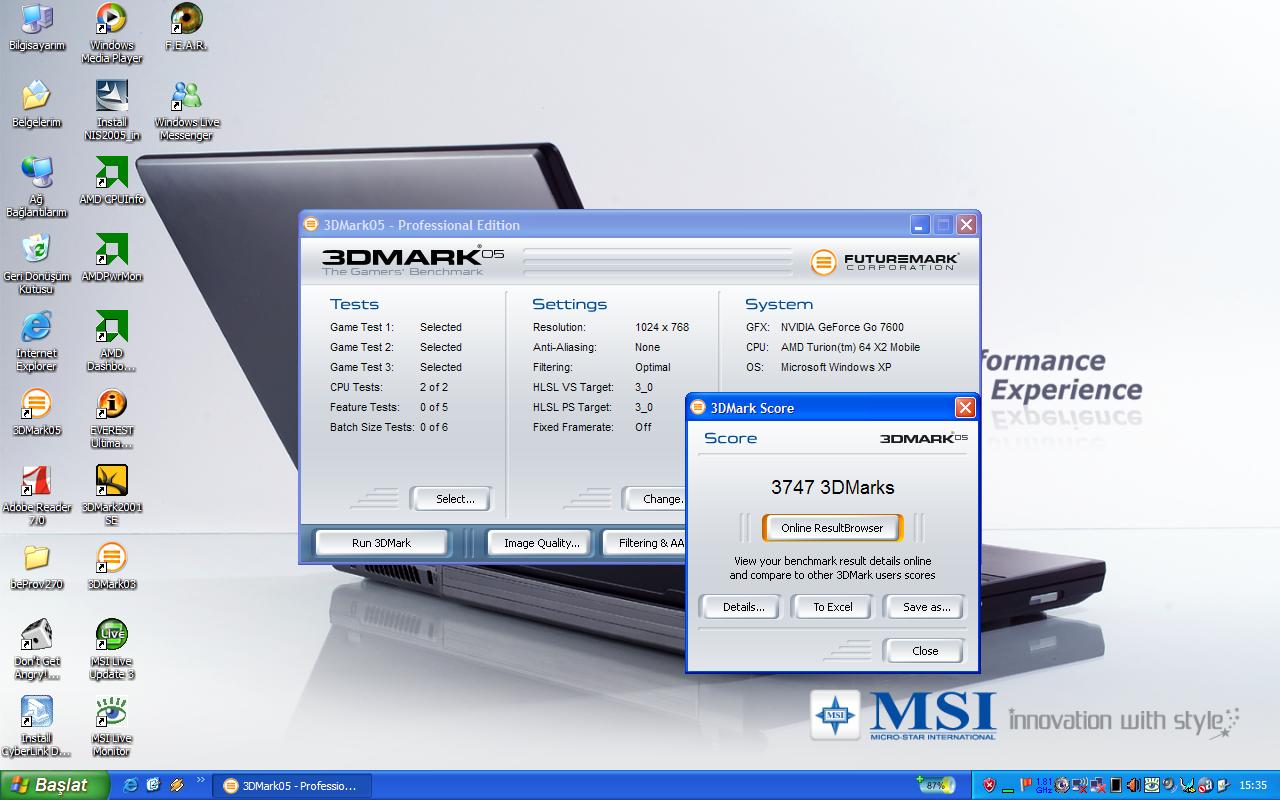The image size is (1280, 800).
Task: Launch the 3DMark03 desktop shortcut
Action: (111, 567)
